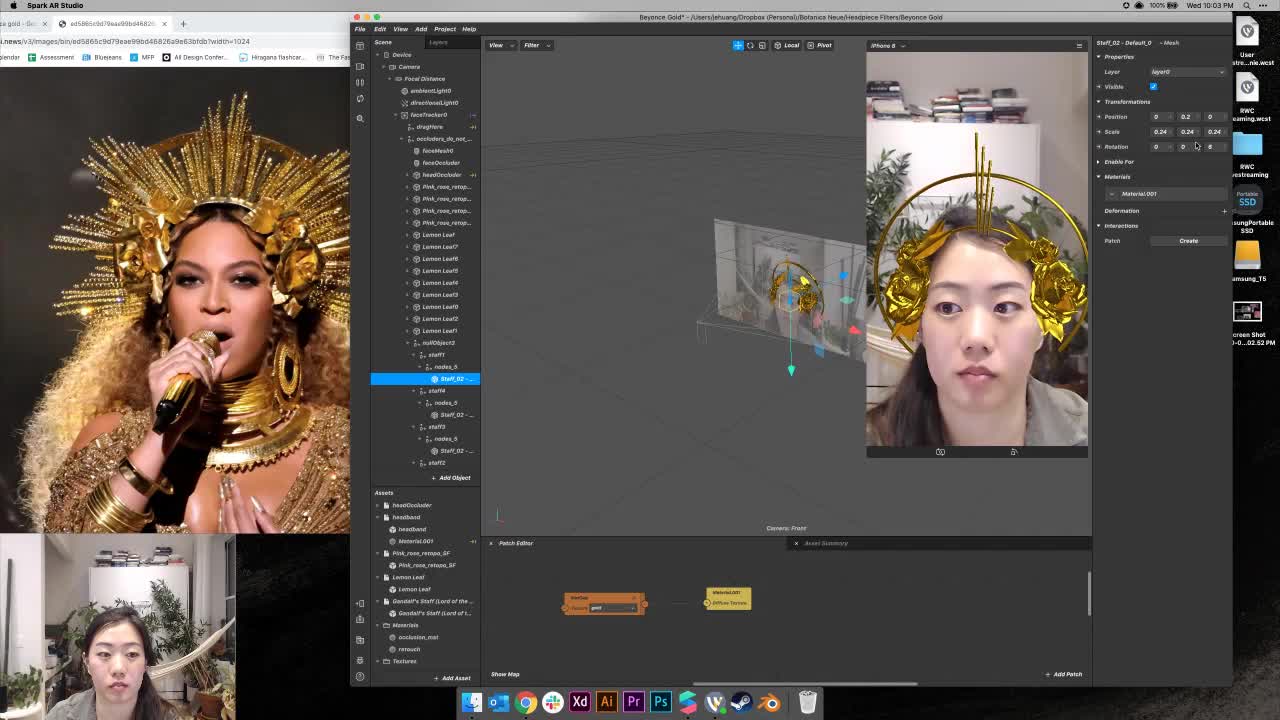Viewport: 1280px width, 720px height.
Task: Open the Trash in the dock
Action: click(807, 702)
